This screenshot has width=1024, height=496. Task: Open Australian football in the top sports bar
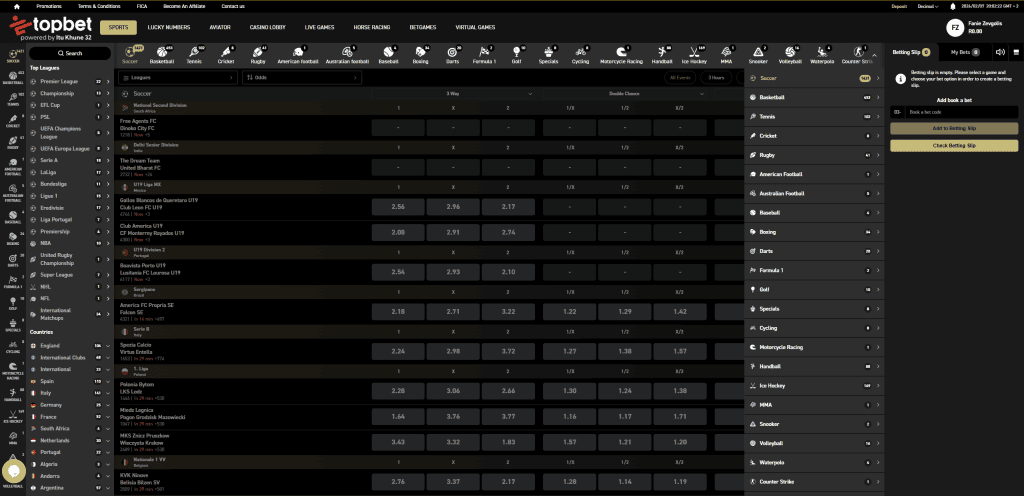coord(347,54)
